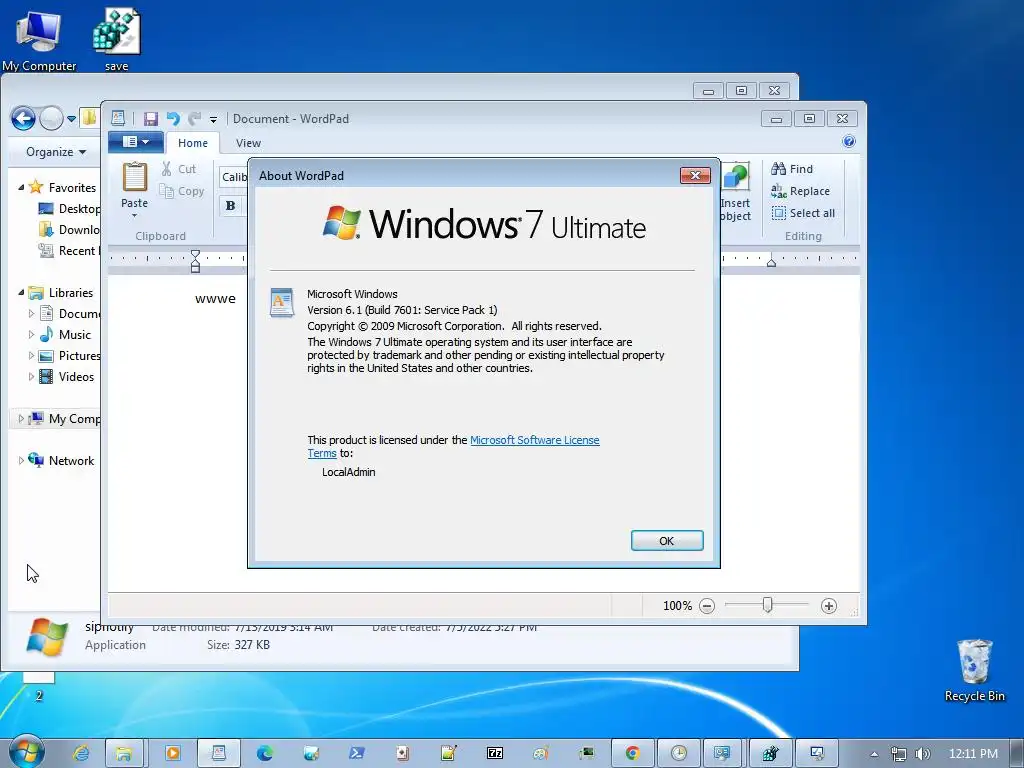The image size is (1024, 768).
Task: Close the About WordPad dialog
Action: [695, 175]
